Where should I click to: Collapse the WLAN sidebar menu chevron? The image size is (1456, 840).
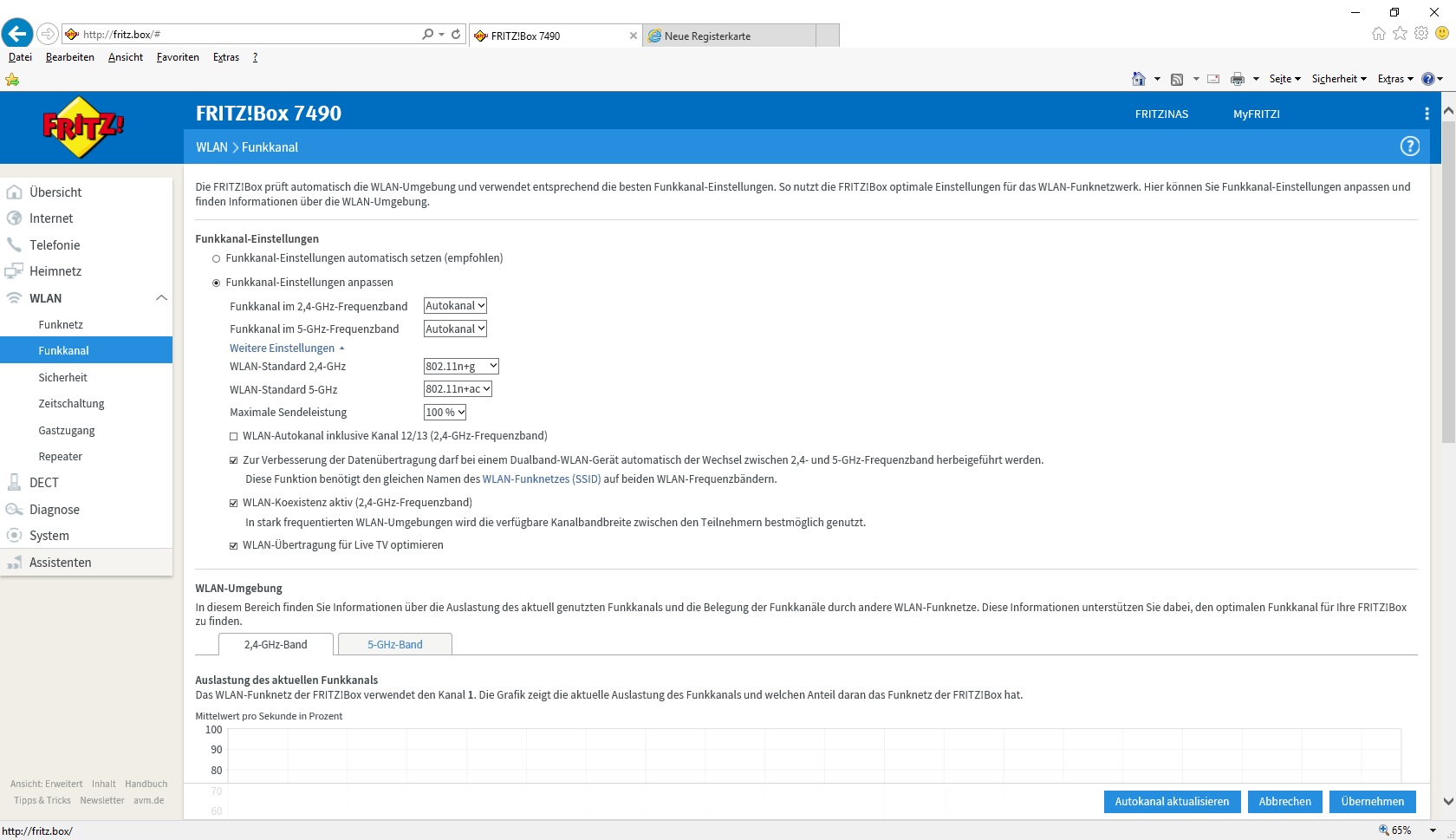pos(161,298)
